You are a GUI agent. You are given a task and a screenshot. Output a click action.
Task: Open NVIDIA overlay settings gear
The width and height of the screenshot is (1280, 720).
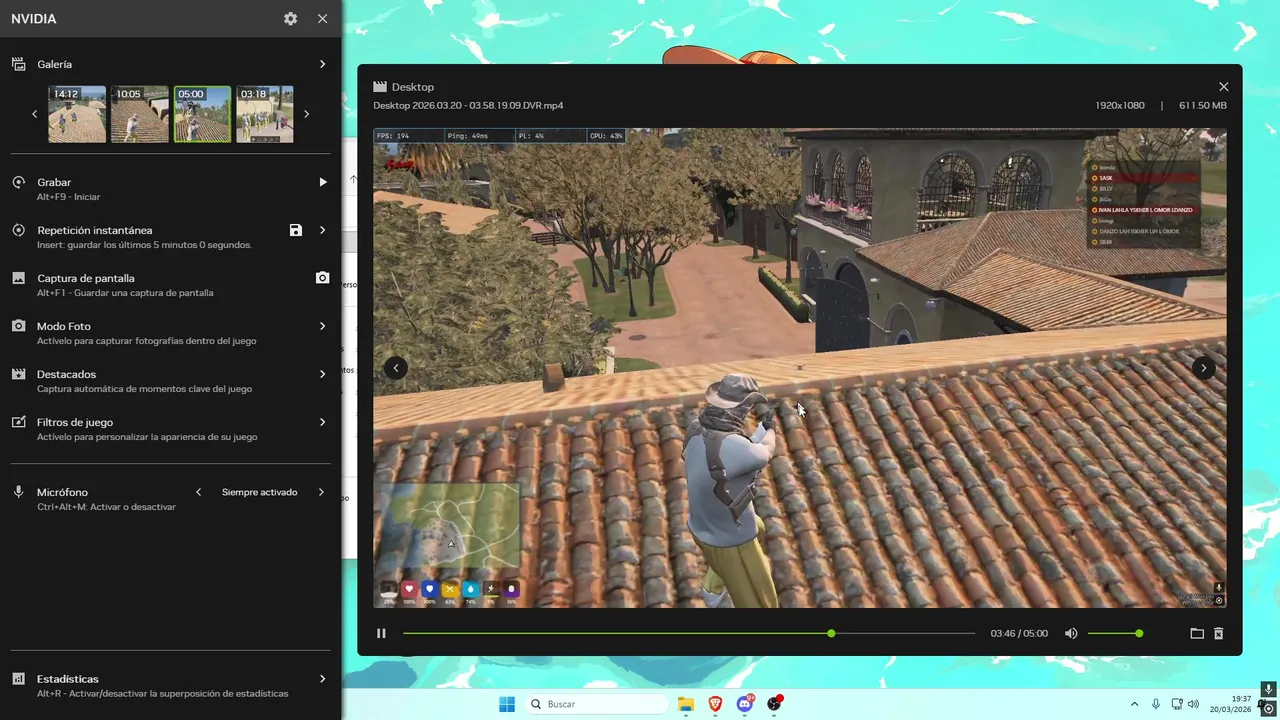[290, 19]
